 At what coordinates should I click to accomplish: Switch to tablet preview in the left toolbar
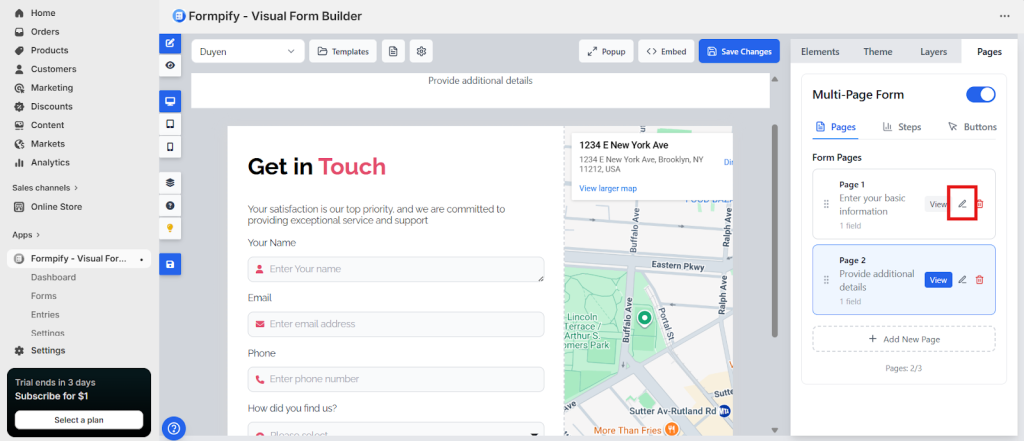[170, 124]
